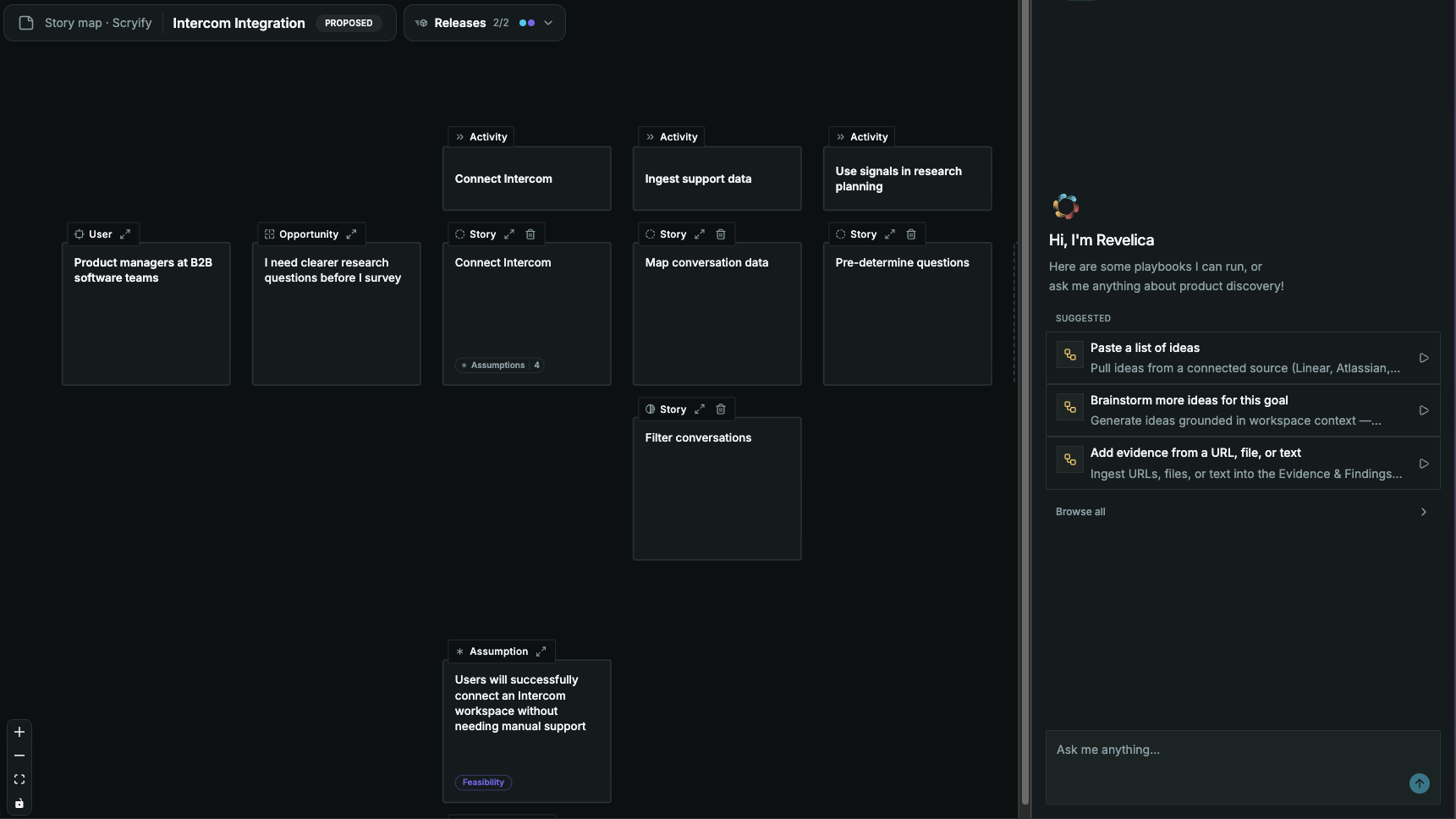Select the clearer research questions opportunity card
This screenshot has height=819, width=1456.
[x=337, y=314]
